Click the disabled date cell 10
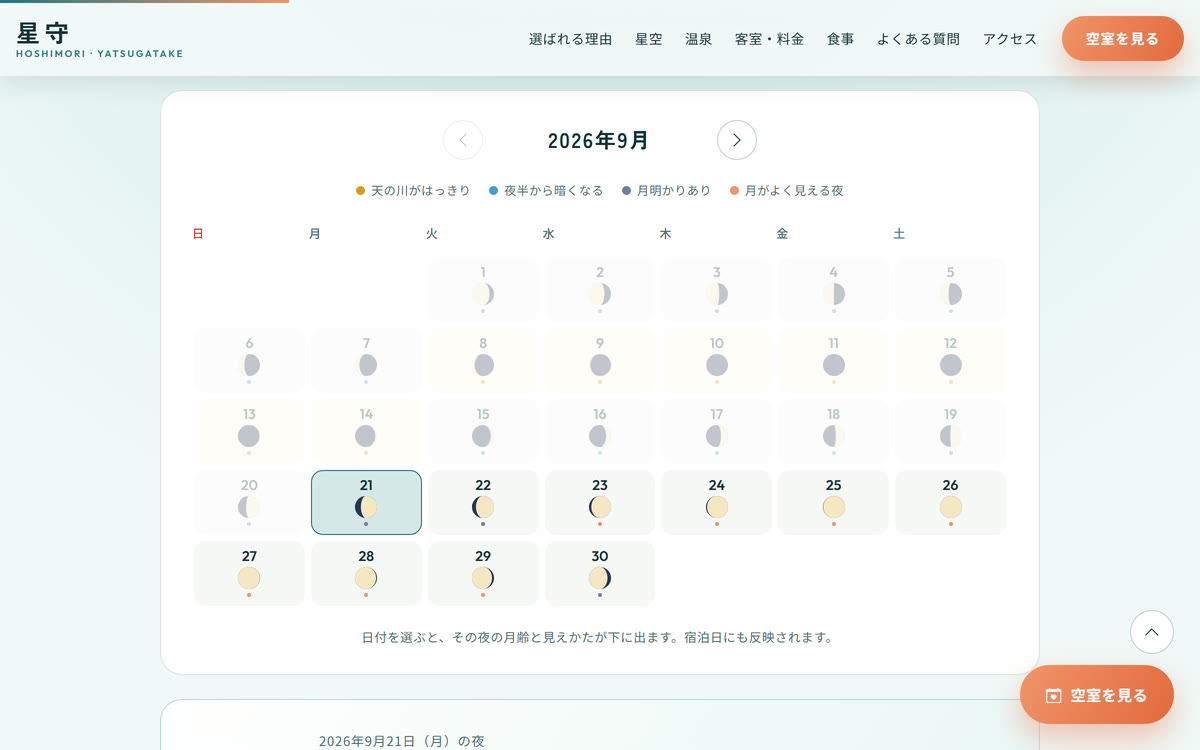Viewport: 1200px width, 750px height. click(717, 360)
